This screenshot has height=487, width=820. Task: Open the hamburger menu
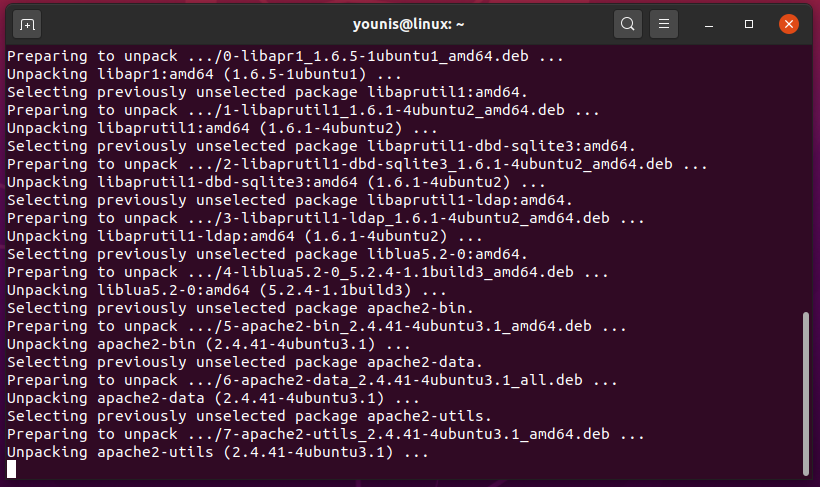[663, 24]
